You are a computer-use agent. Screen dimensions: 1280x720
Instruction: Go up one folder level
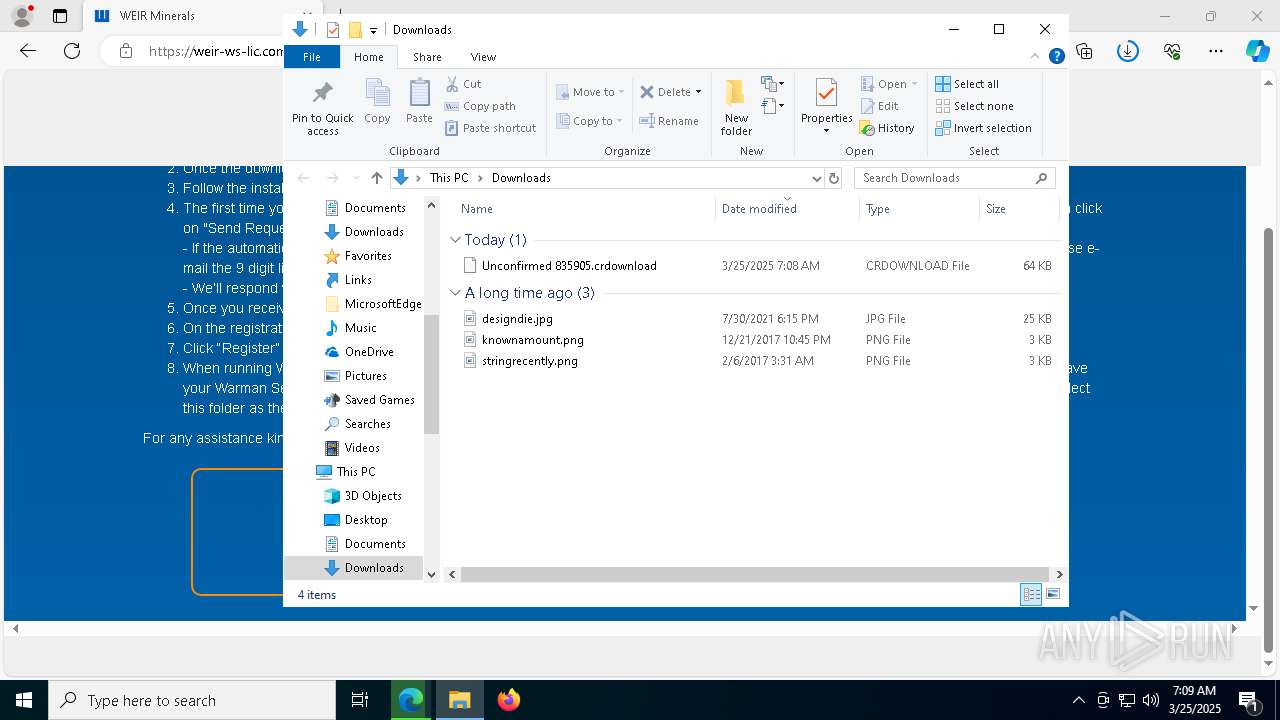[x=376, y=178]
